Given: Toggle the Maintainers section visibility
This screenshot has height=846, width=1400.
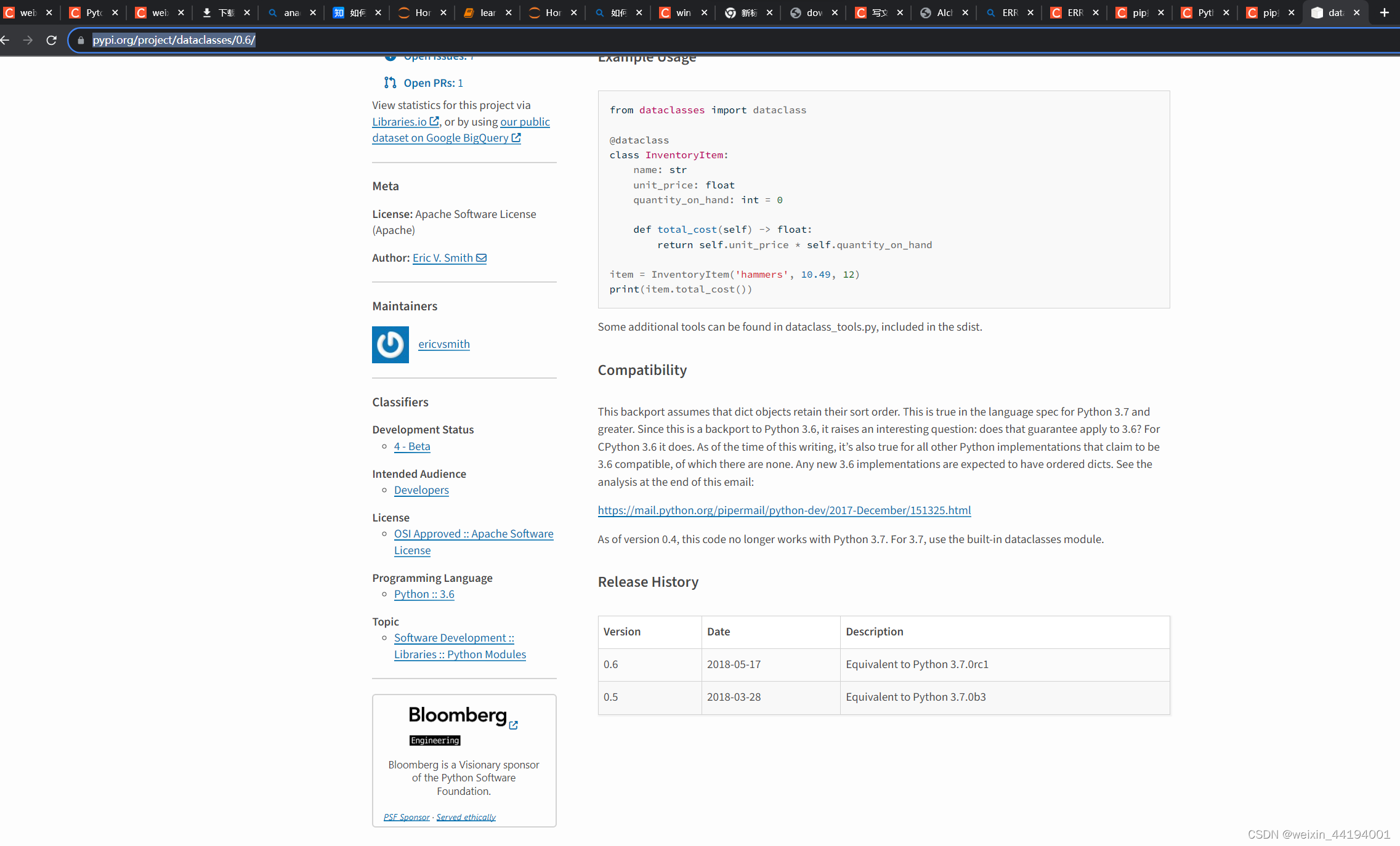Looking at the screenshot, I should tap(404, 305).
